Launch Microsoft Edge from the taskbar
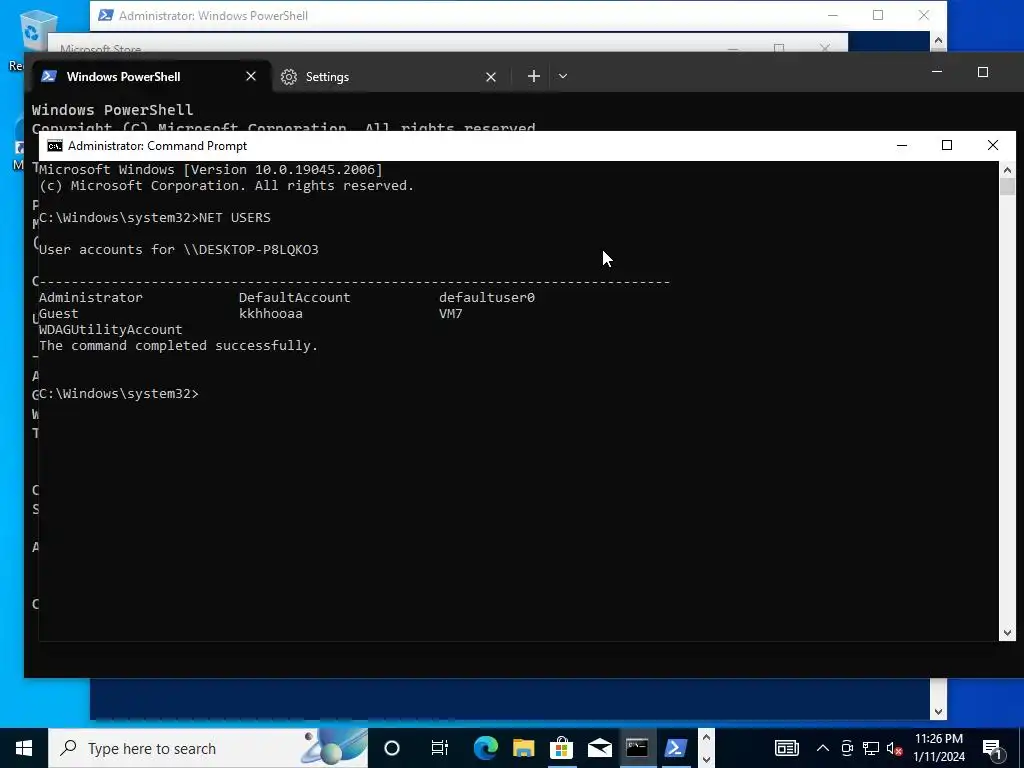 tap(485, 748)
